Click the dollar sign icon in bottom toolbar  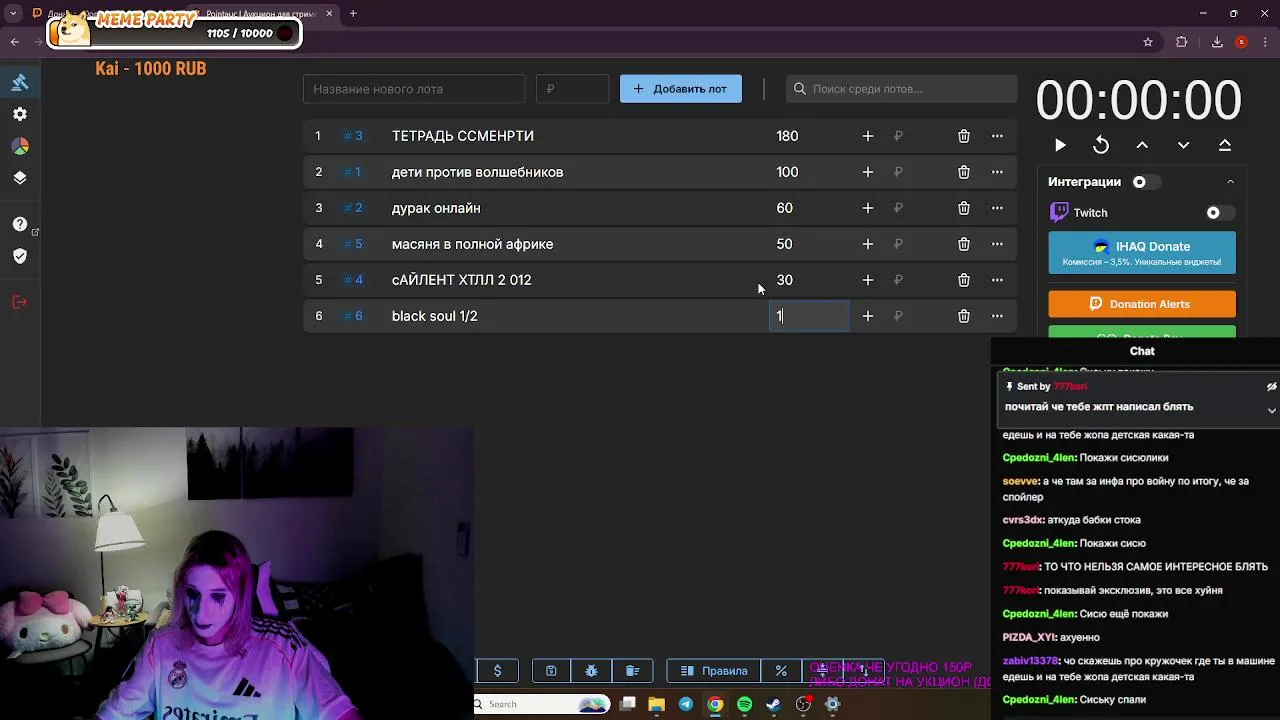click(497, 671)
